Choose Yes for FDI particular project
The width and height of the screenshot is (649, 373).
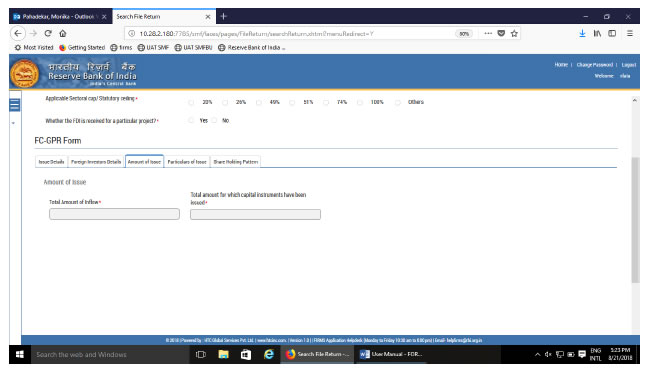pos(191,120)
